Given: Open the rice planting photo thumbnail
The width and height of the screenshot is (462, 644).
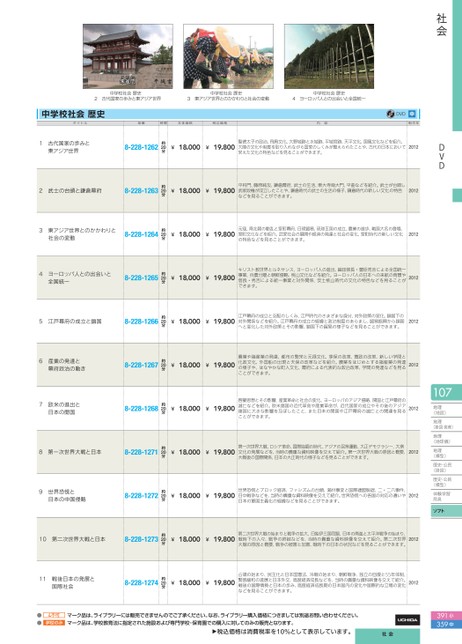Looking at the screenshot, I should pos(228,56).
